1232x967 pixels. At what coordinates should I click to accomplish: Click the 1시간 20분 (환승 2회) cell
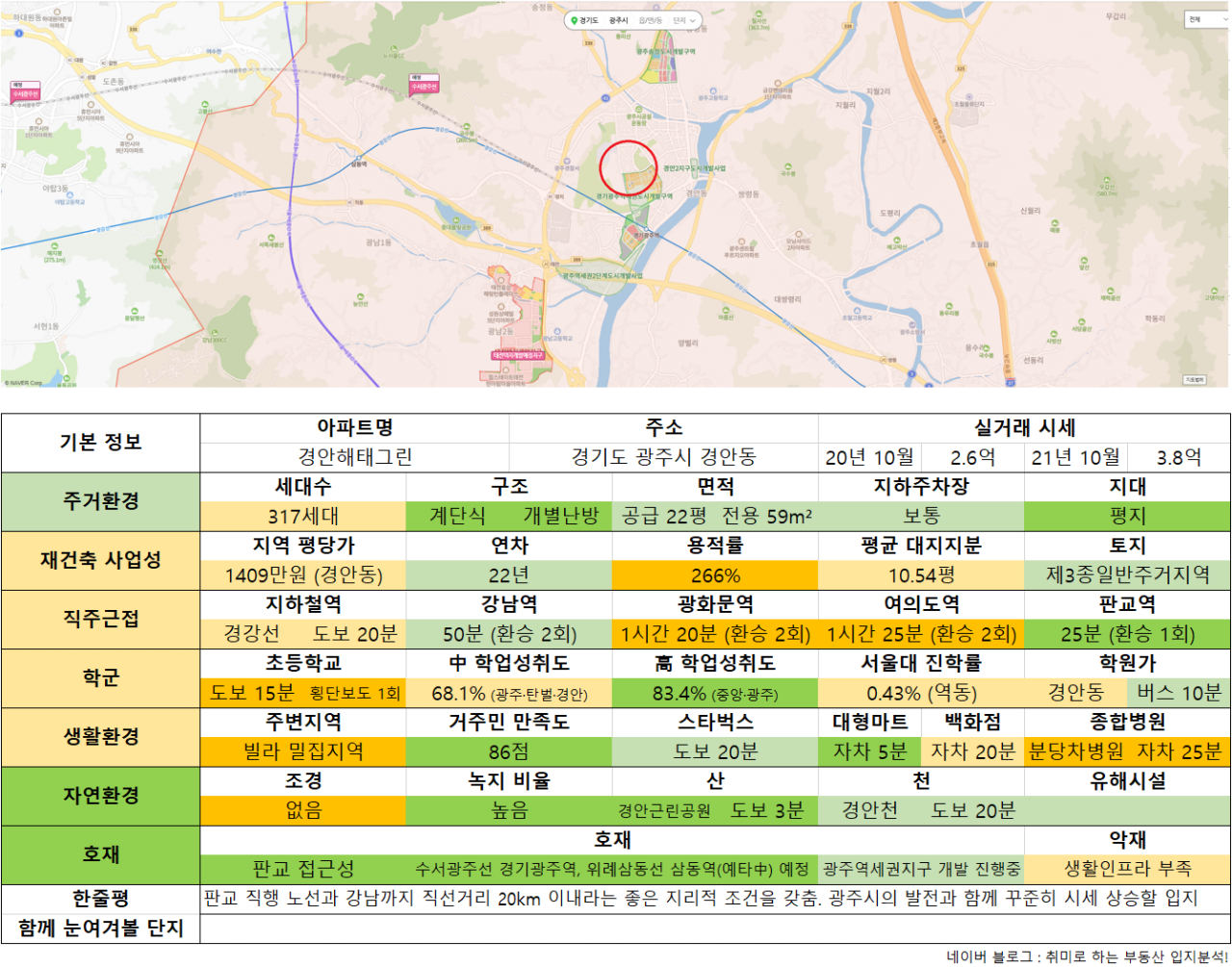tap(715, 634)
